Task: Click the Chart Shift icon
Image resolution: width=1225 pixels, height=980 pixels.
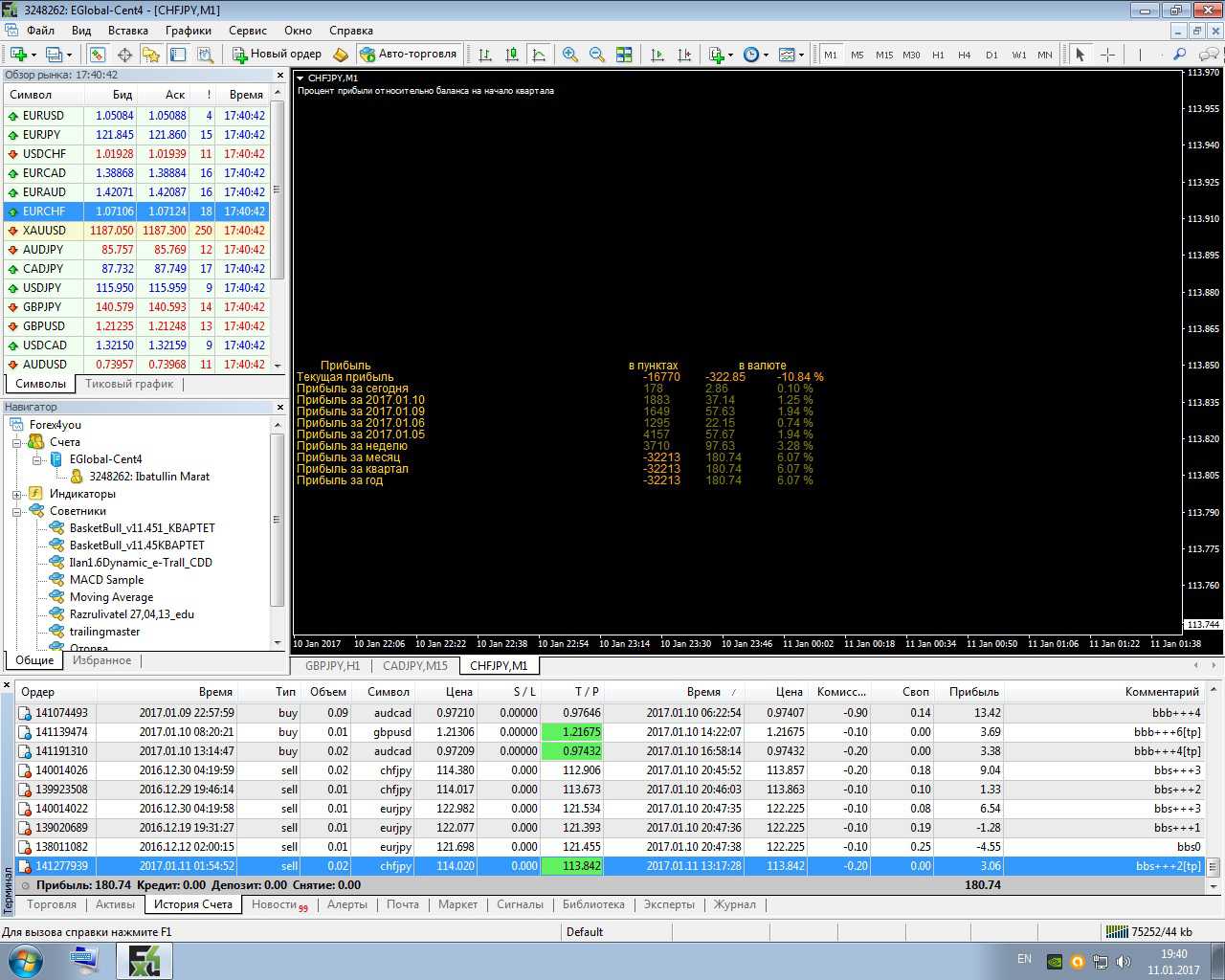Action: (684, 55)
